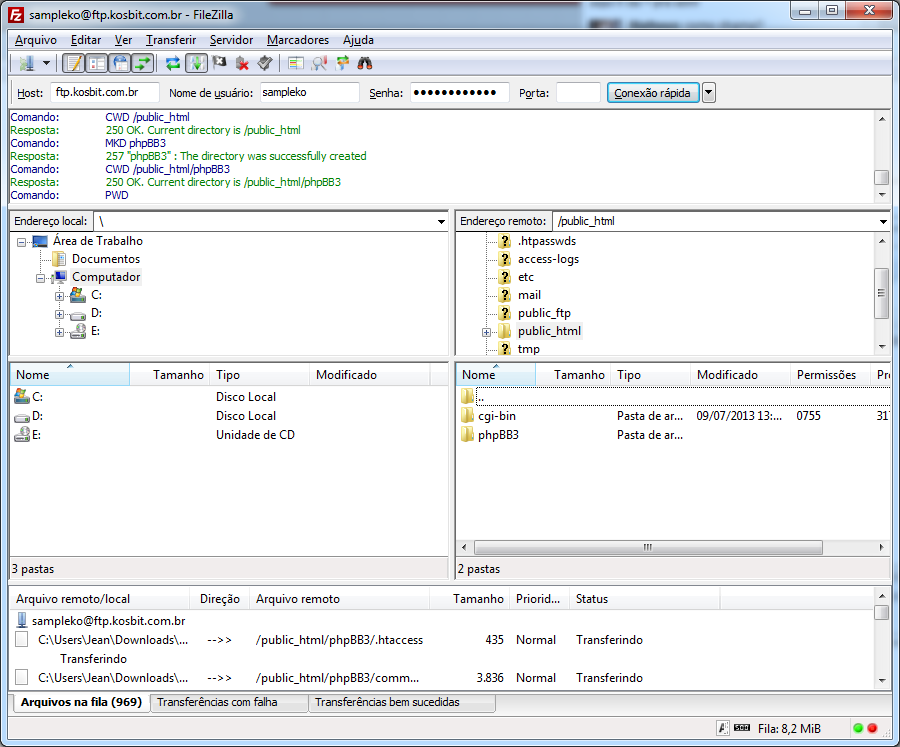Toggle directory comparison icon
This screenshot has height=747, width=900.
point(319,63)
